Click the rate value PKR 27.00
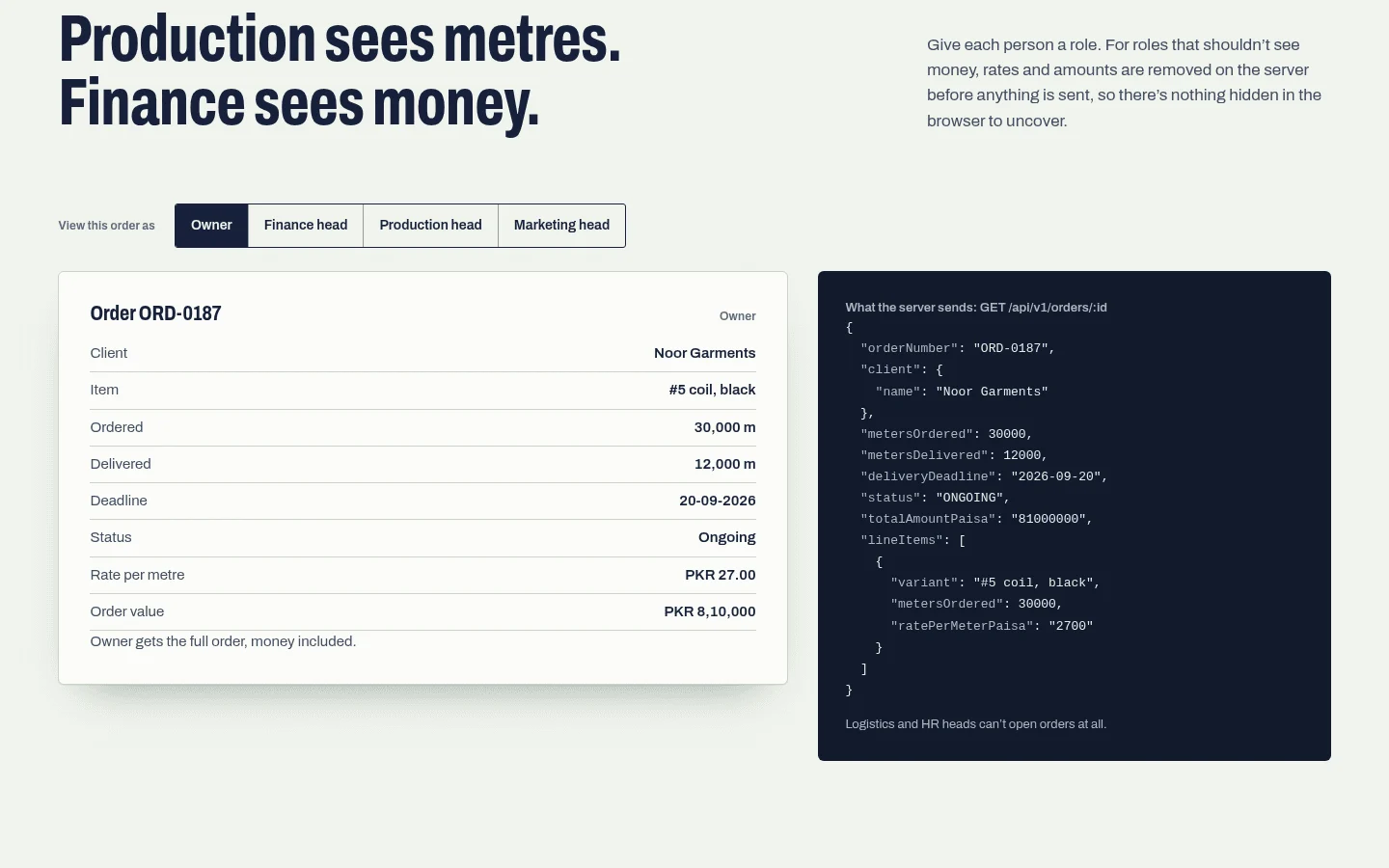The width and height of the screenshot is (1389, 868). coord(721,575)
